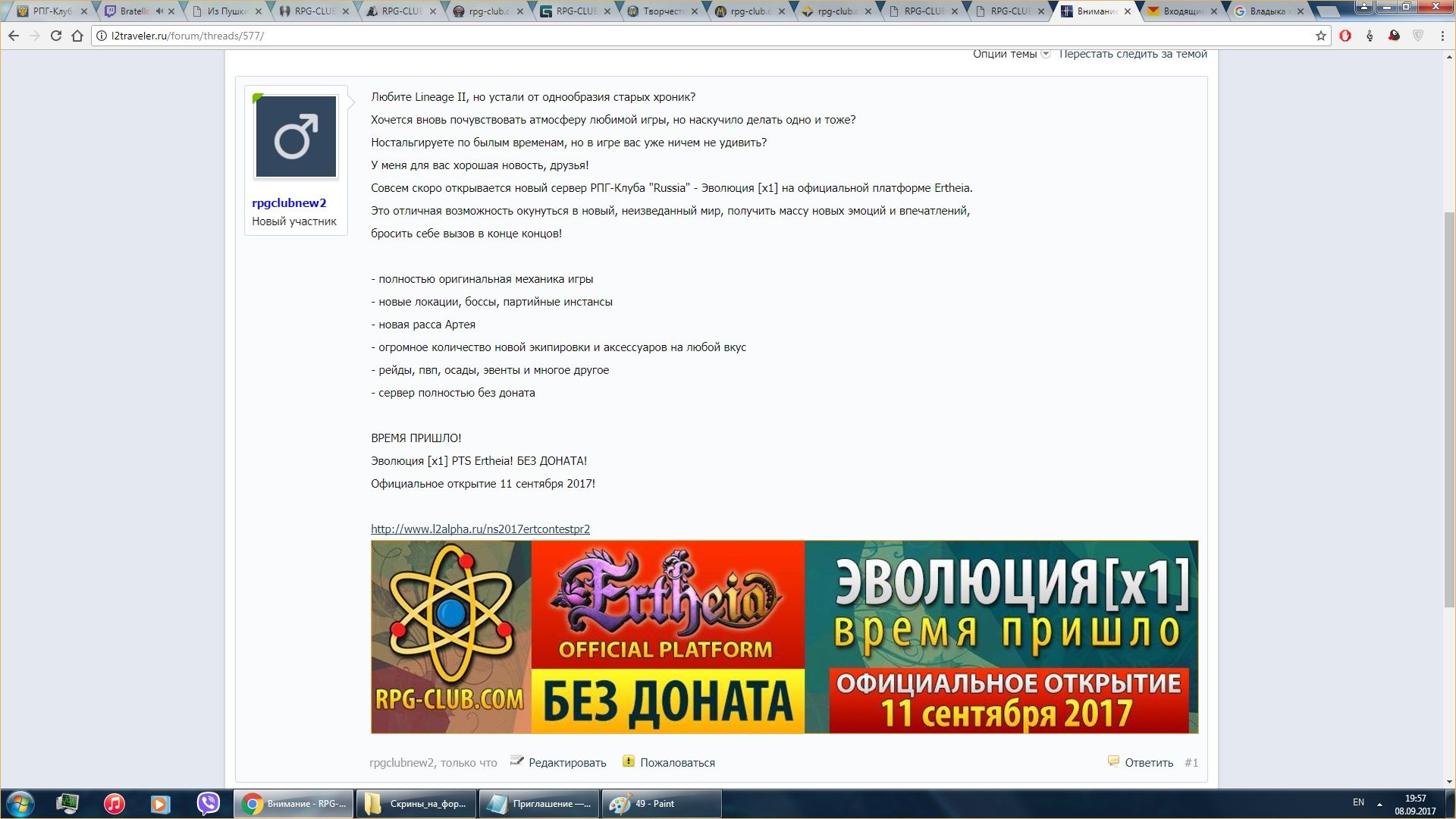
Task: Click the speech bubble icon beside Ответить
Action: pyautogui.click(x=1113, y=761)
